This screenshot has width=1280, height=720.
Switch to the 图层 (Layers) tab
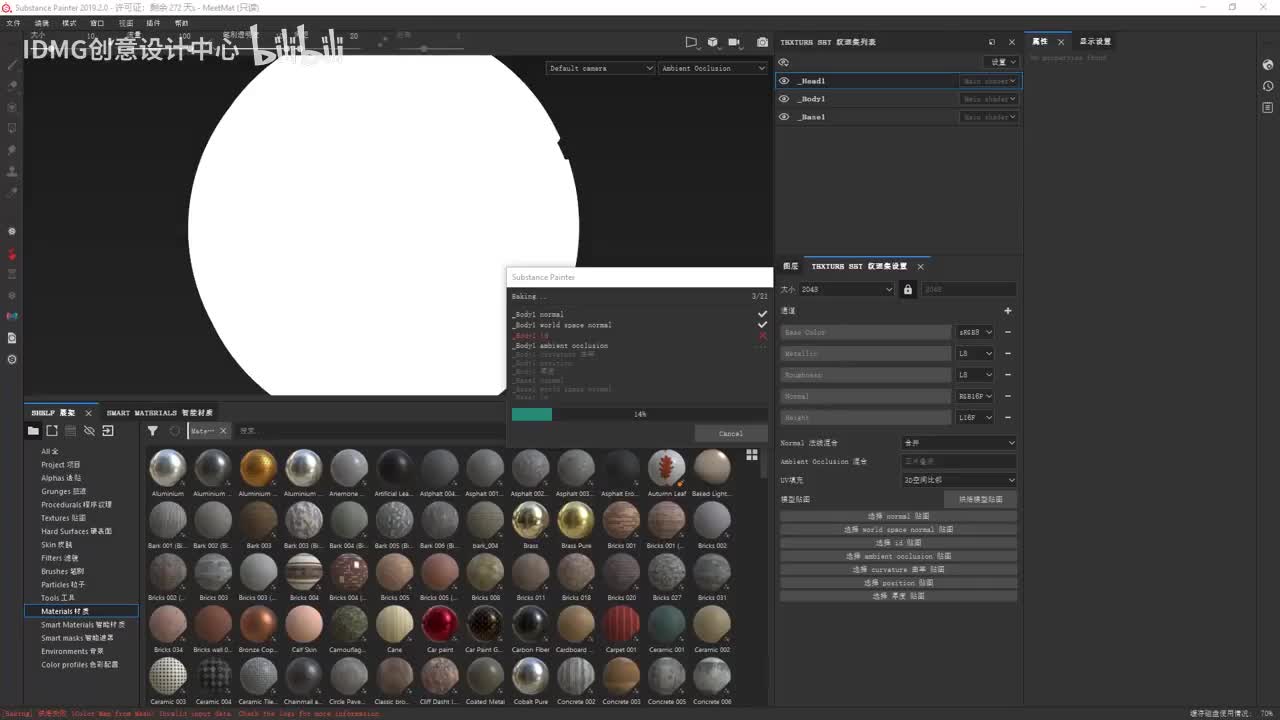[x=791, y=266]
